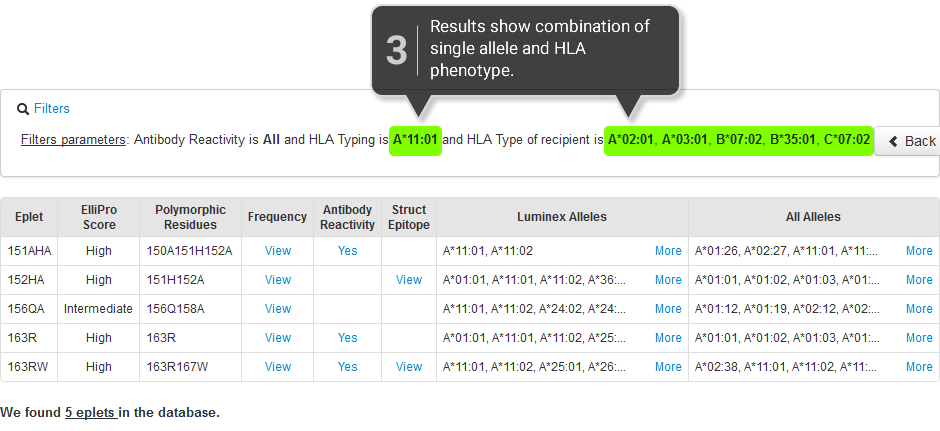Image resolution: width=940 pixels, height=431 pixels.
Task: Click the 5 eplets result count text
Action: 91,412
